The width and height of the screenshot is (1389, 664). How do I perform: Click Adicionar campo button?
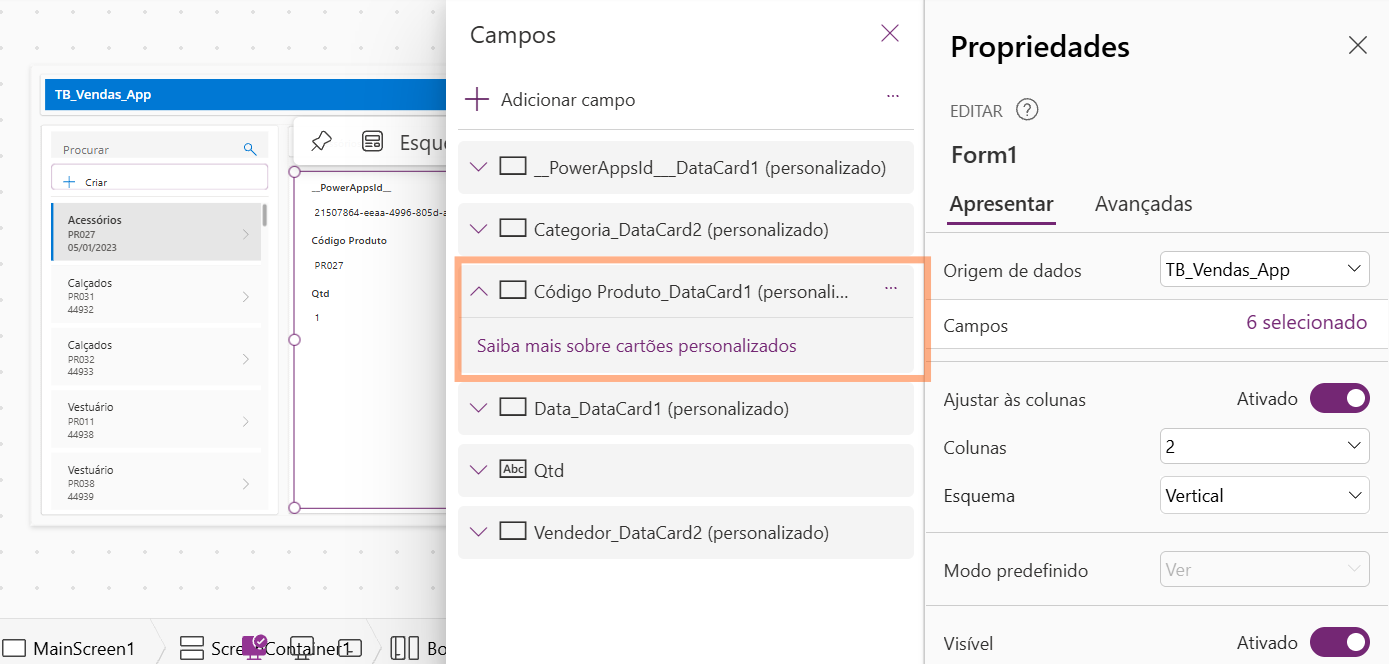tap(551, 99)
